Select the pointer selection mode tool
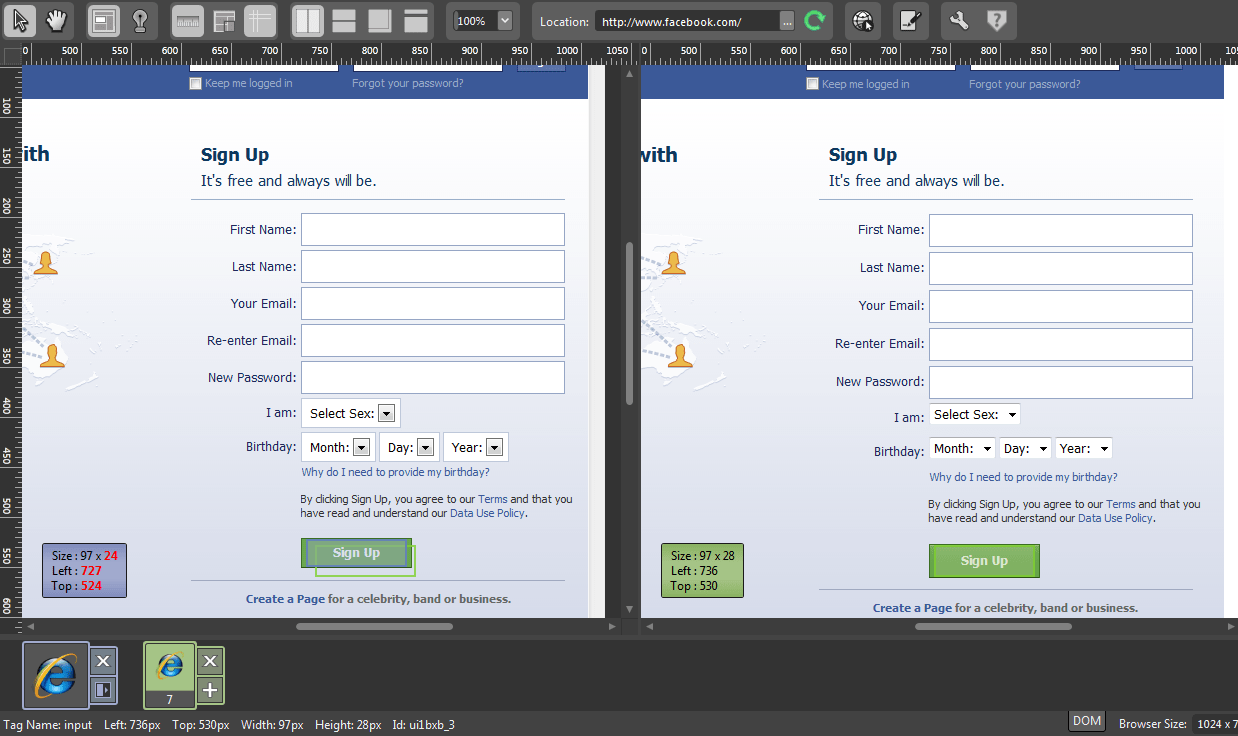The image size is (1238, 736). click(x=22, y=20)
